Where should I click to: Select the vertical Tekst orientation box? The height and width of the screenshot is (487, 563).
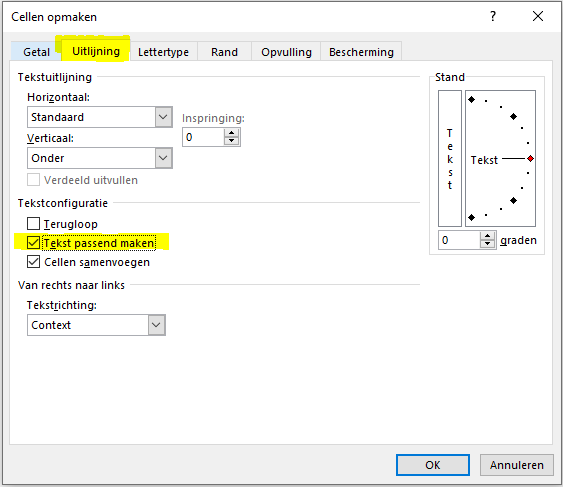click(x=450, y=158)
